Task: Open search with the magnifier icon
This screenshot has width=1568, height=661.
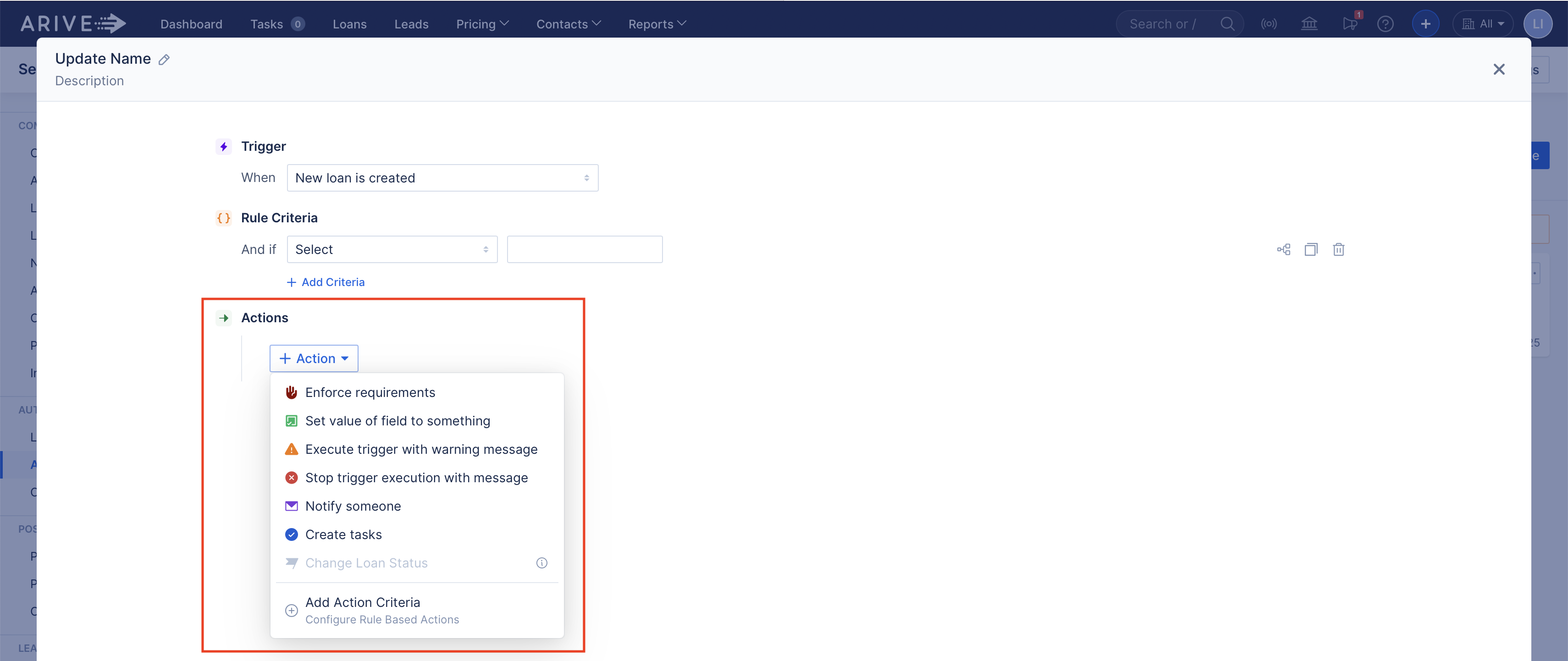Action: [x=1228, y=24]
